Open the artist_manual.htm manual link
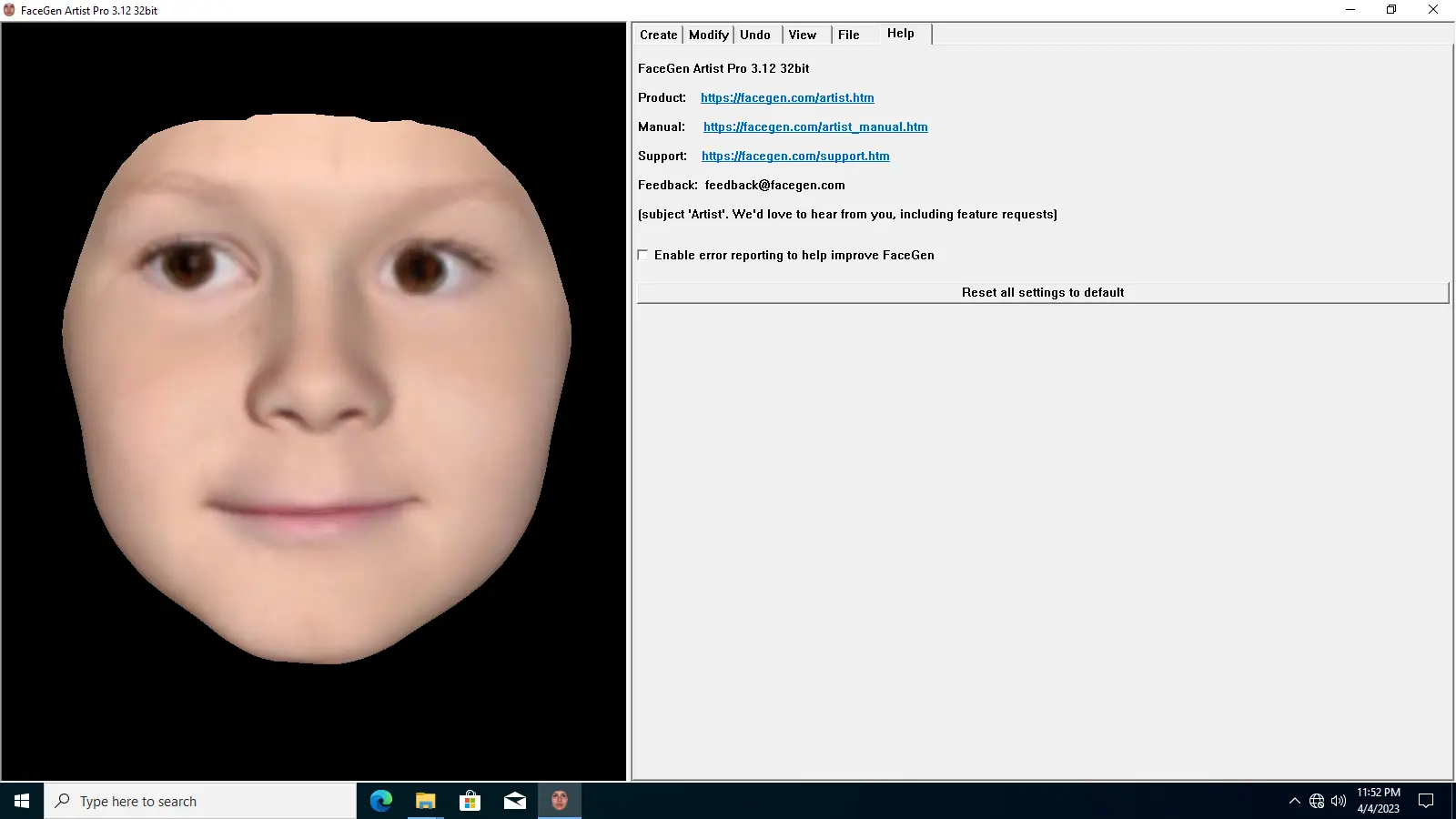This screenshot has height=819, width=1456. tap(815, 126)
